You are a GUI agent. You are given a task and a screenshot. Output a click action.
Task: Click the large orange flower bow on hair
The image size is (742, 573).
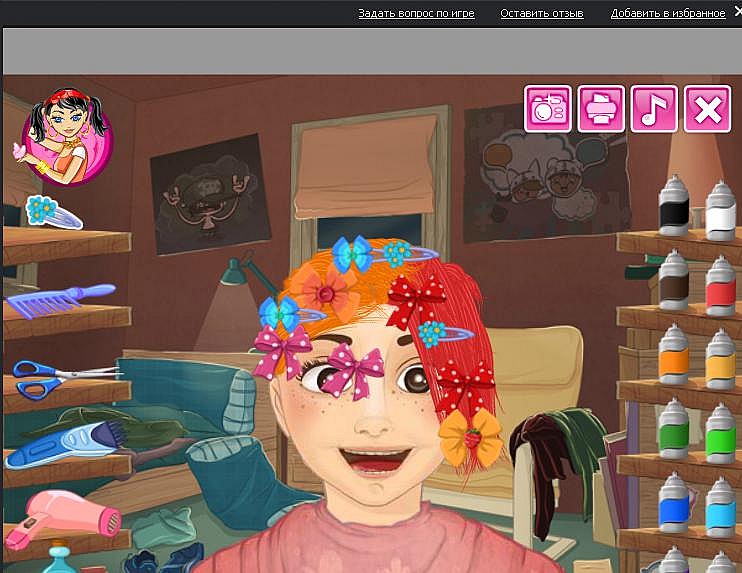pos(325,290)
